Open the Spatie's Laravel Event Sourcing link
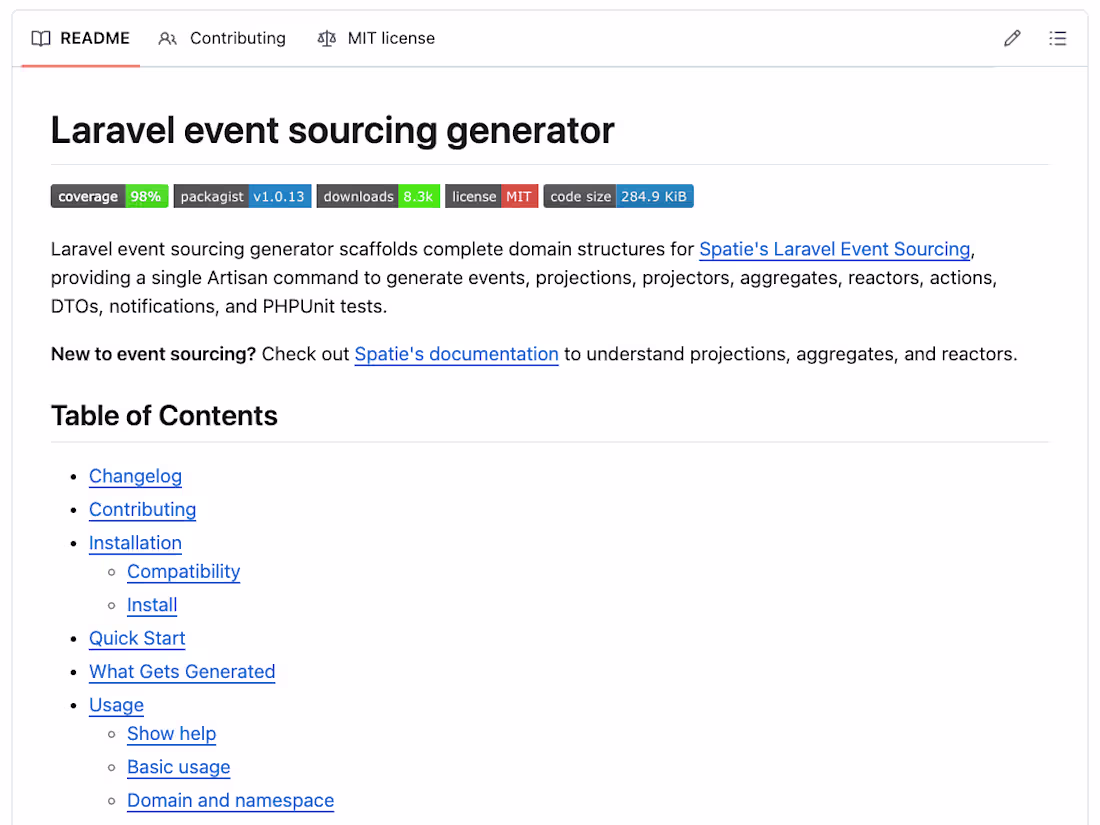The width and height of the screenshot is (1100, 825). point(834,249)
